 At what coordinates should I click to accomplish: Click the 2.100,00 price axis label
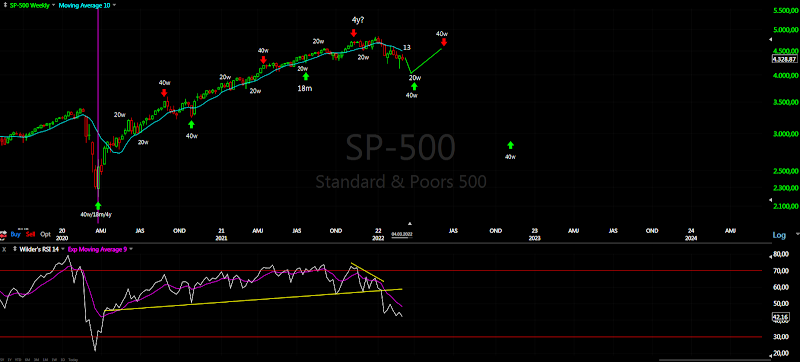tap(786, 206)
